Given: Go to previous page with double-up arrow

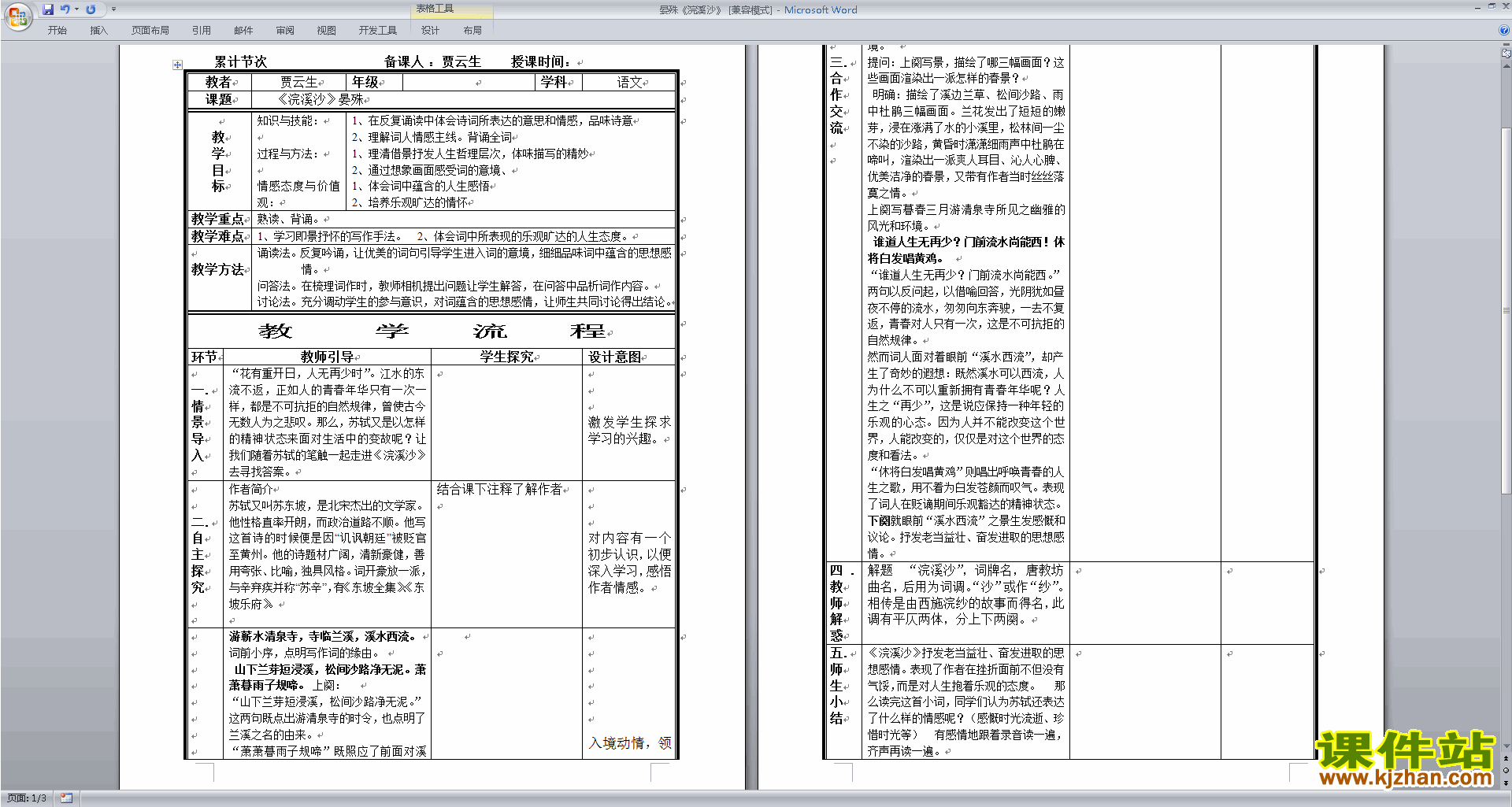Looking at the screenshot, I should pyautogui.click(x=1506, y=759).
